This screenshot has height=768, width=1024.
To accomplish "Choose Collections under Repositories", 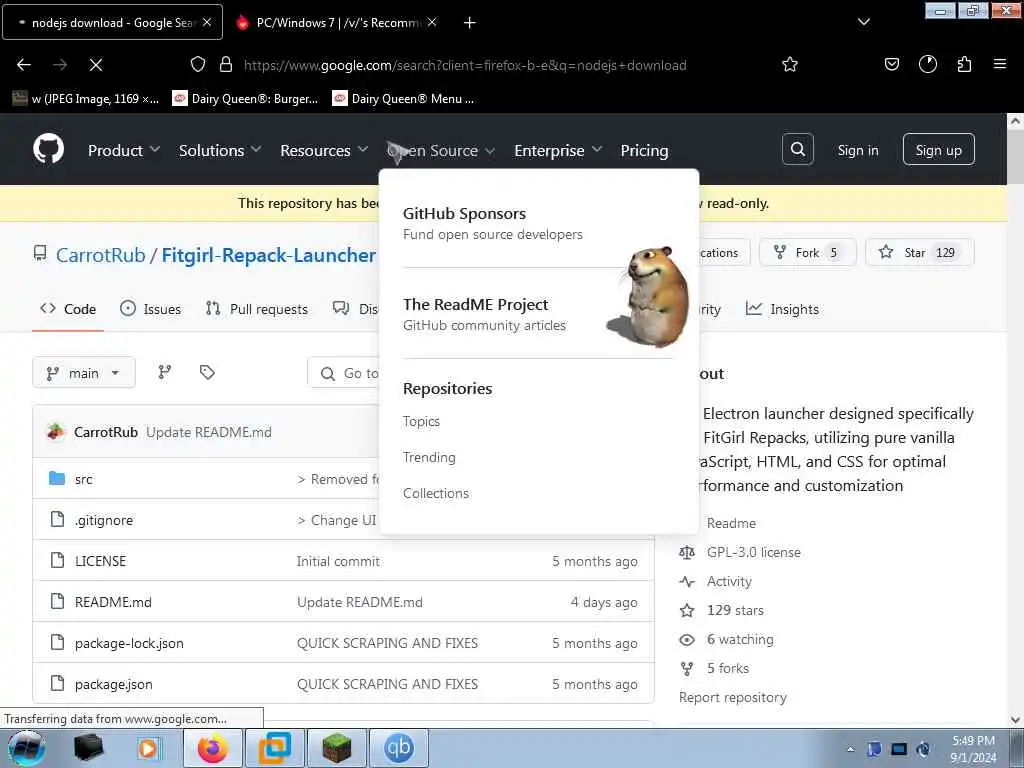I will point(436,493).
